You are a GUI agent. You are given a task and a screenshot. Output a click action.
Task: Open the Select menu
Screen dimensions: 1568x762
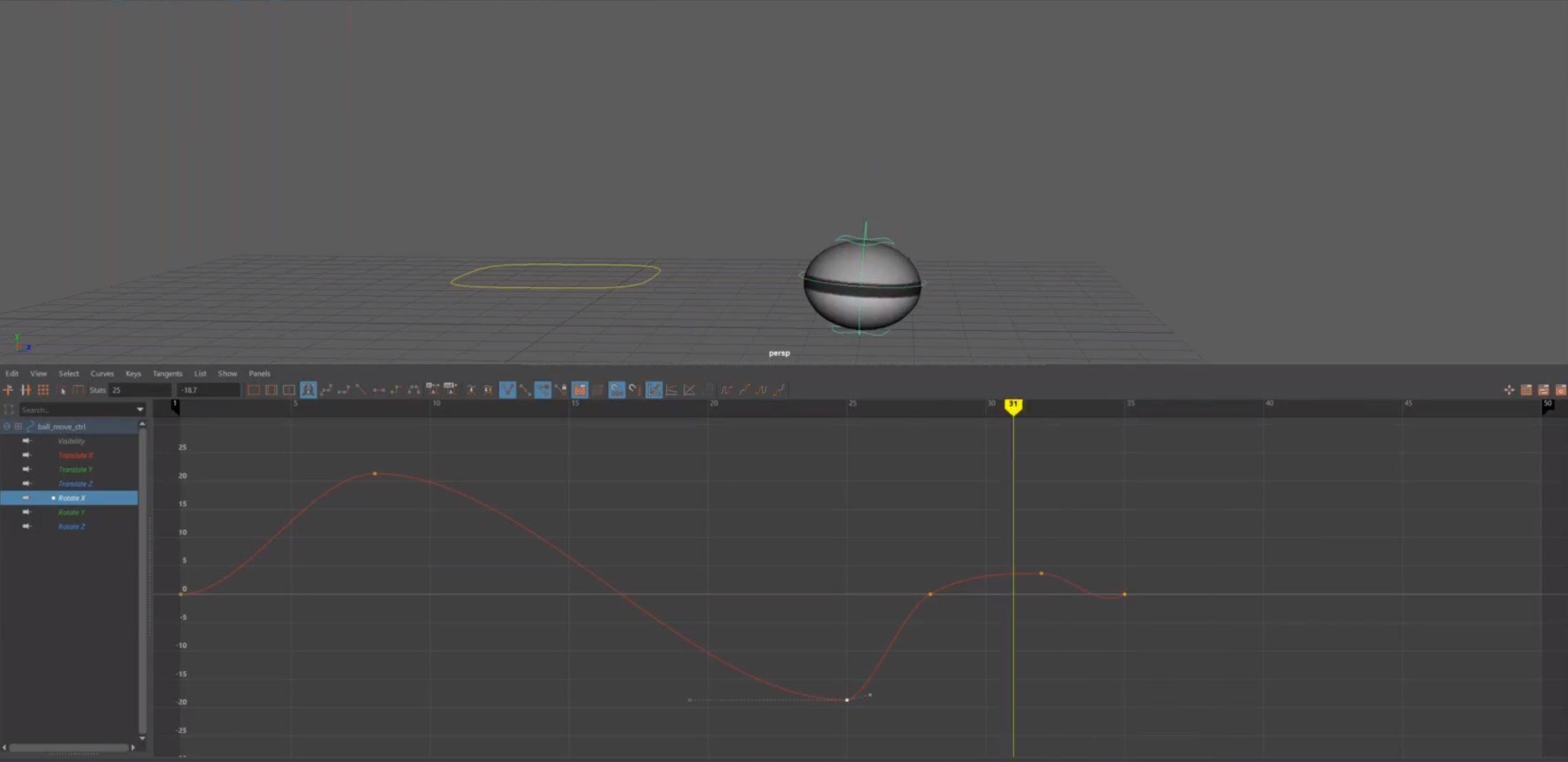69,374
